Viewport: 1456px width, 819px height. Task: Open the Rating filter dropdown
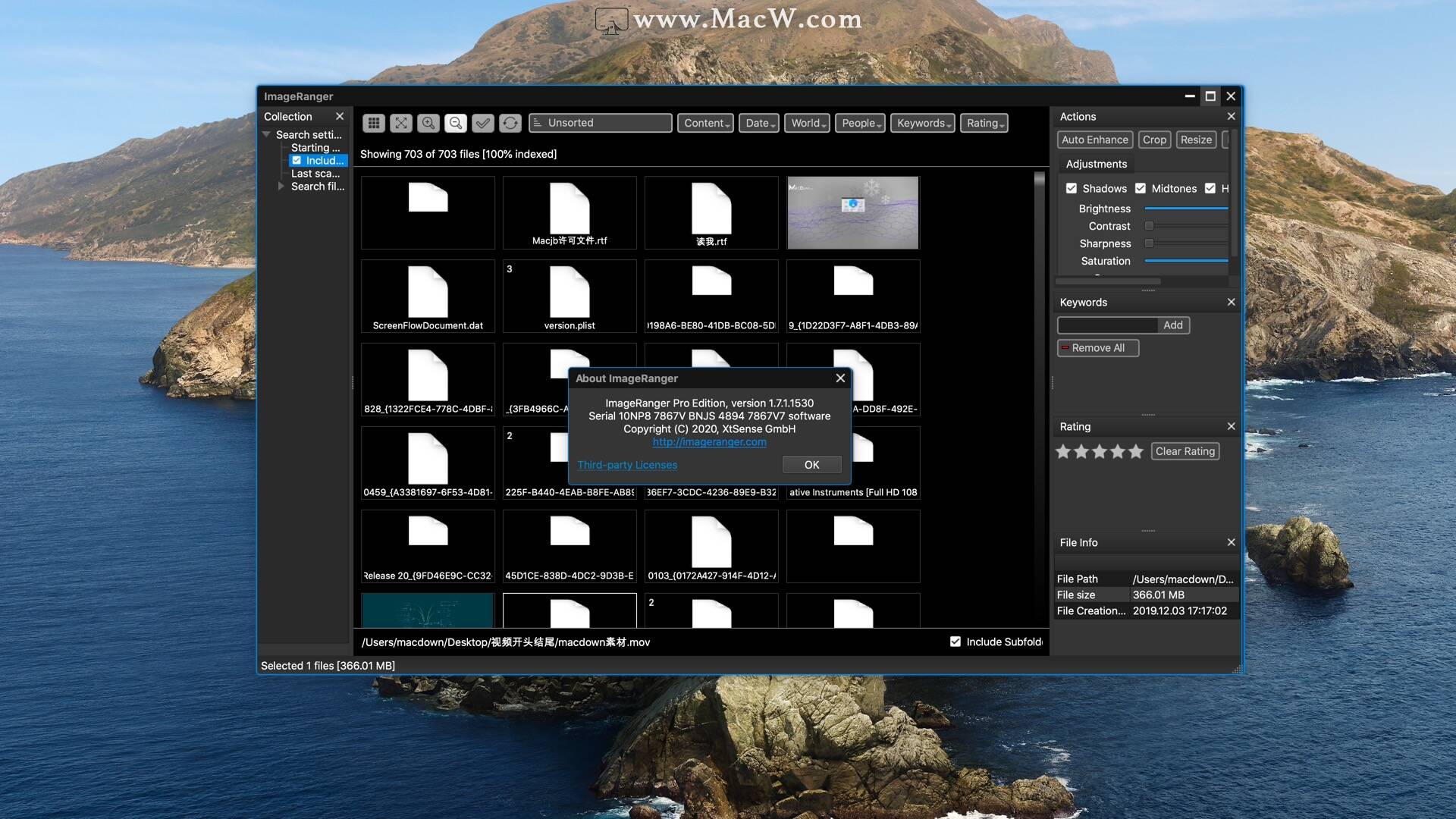click(x=984, y=123)
